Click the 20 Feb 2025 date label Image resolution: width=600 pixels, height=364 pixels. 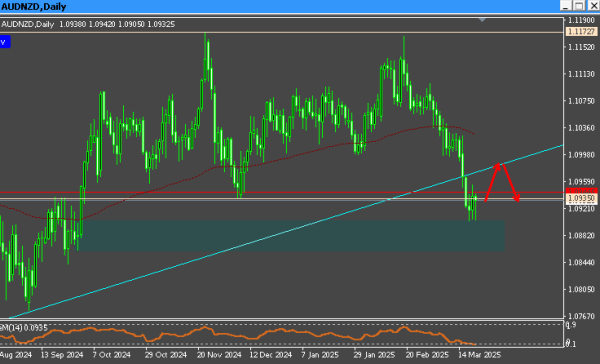(427, 355)
